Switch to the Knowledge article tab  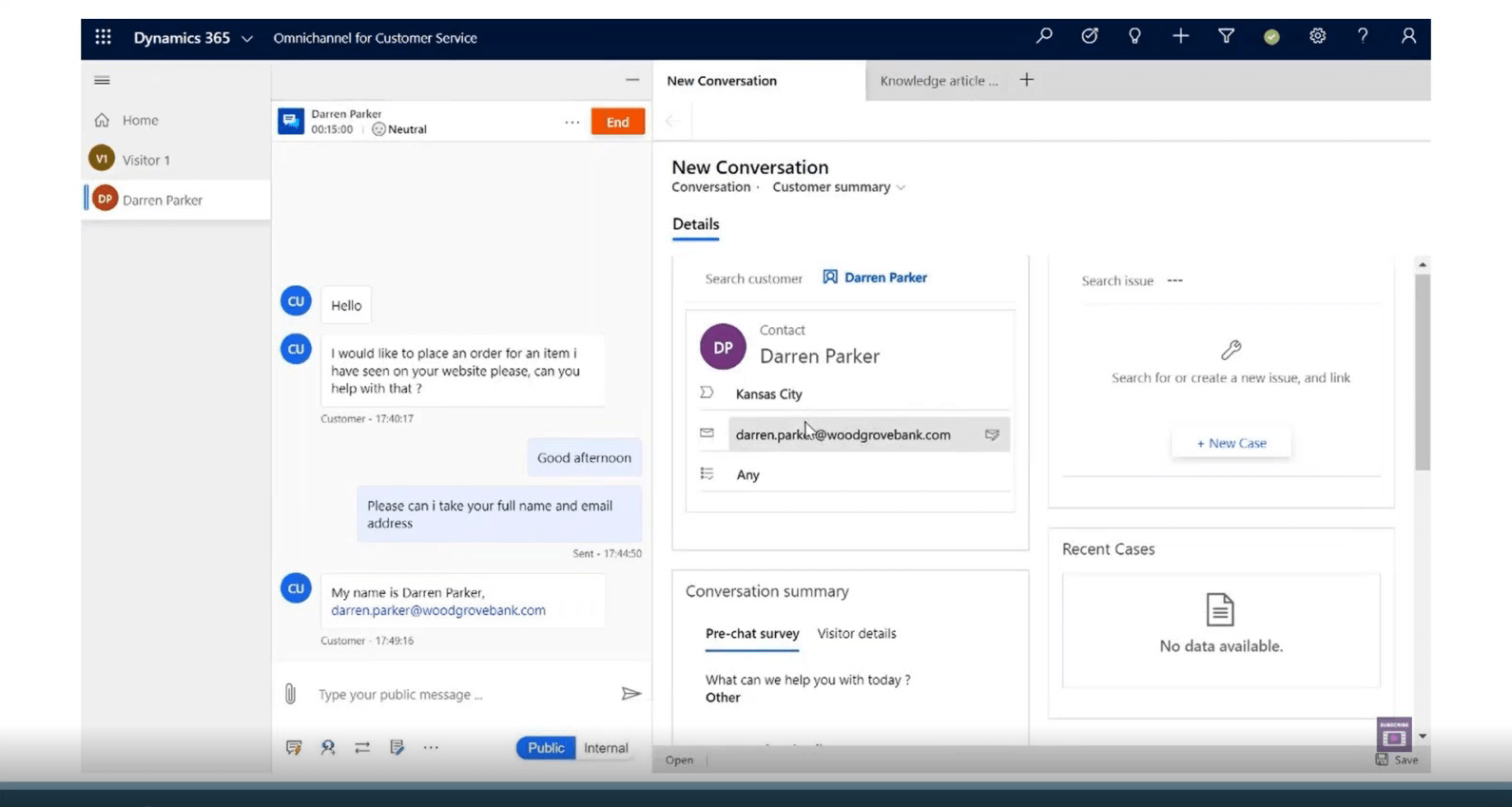pyautogui.click(x=939, y=81)
